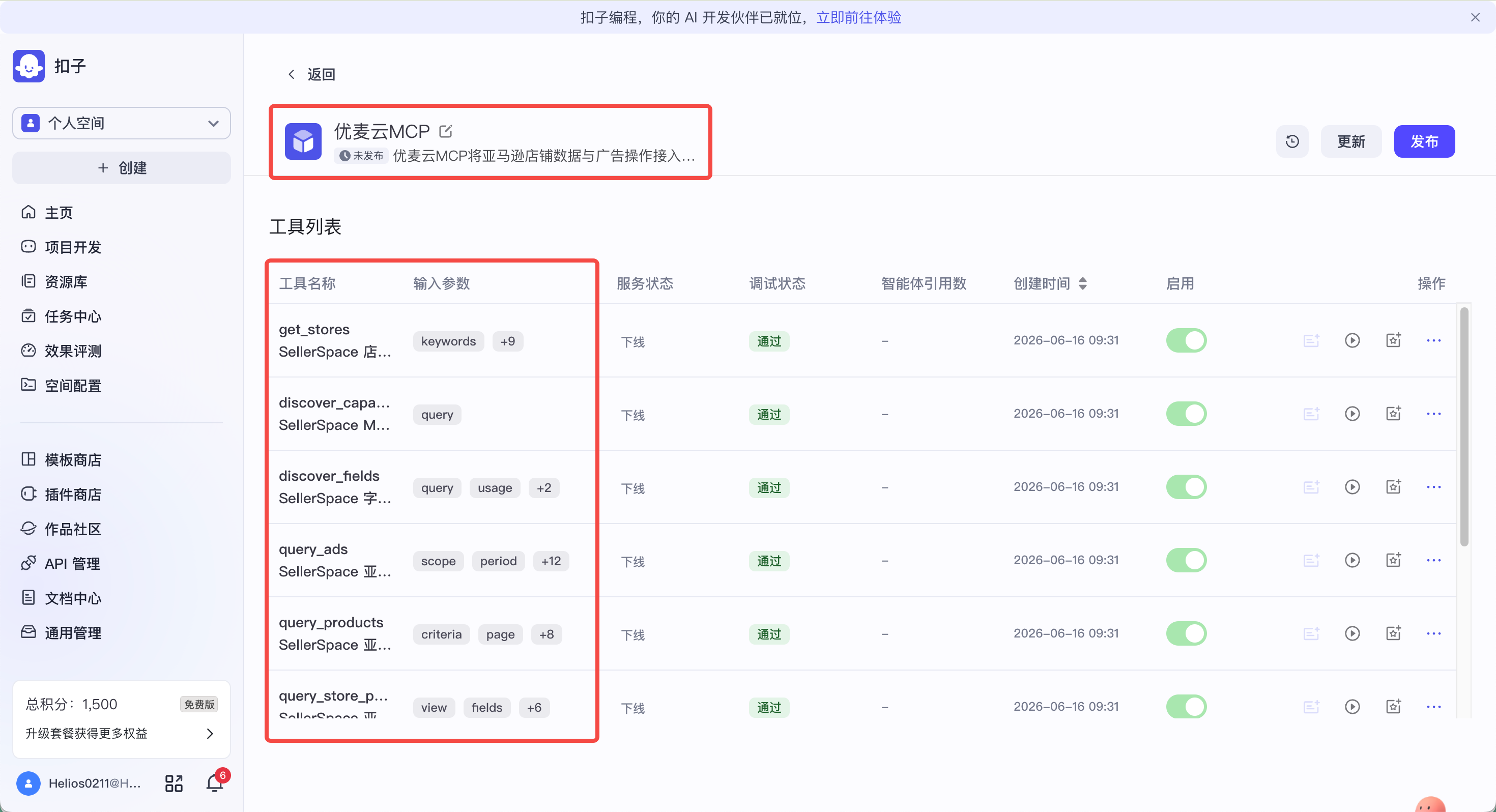
Task: Click the keywords parameter tag
Action: pos(448,341)
